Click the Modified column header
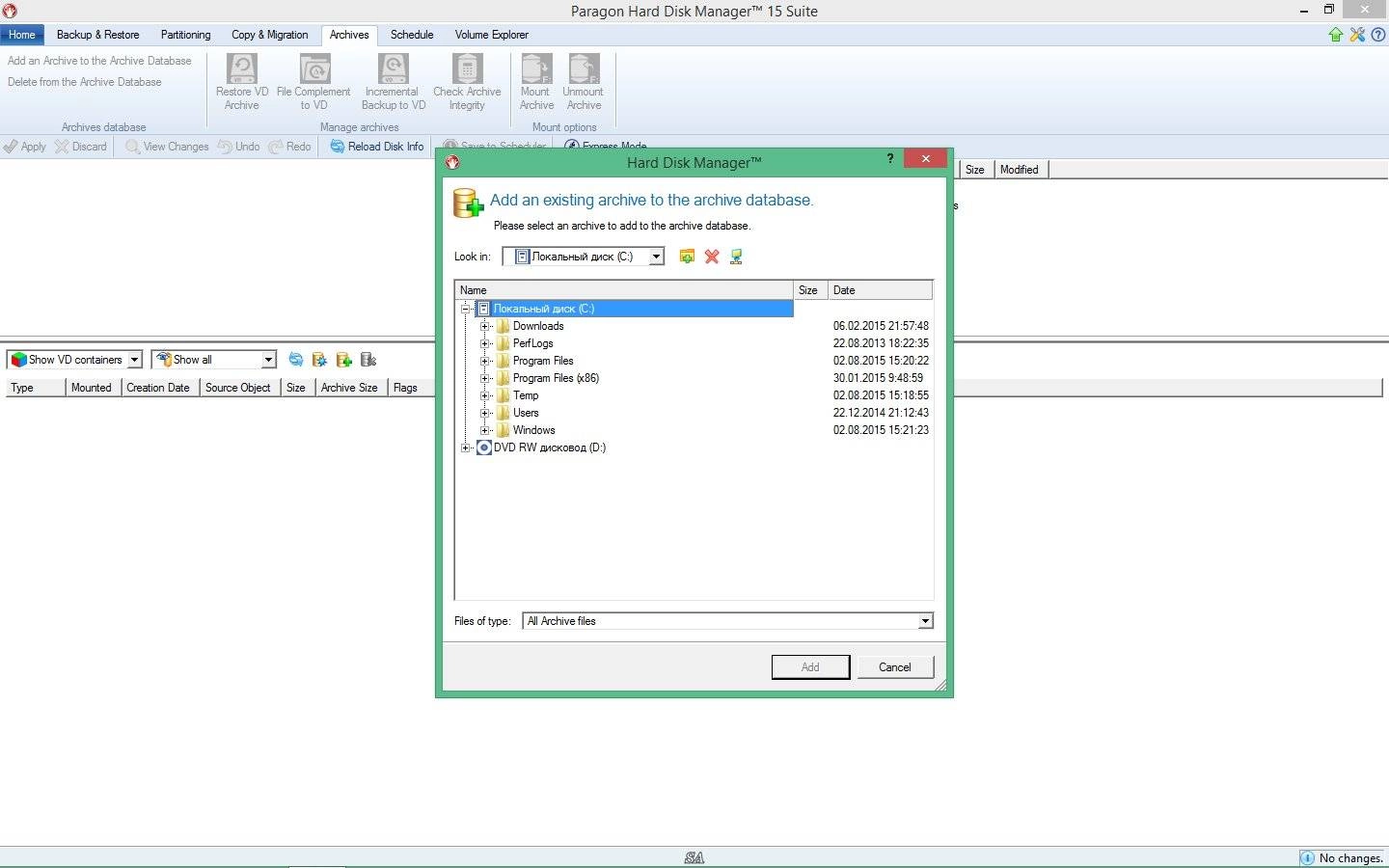This screenshot has width=1389, height=868. [1020, 170]
